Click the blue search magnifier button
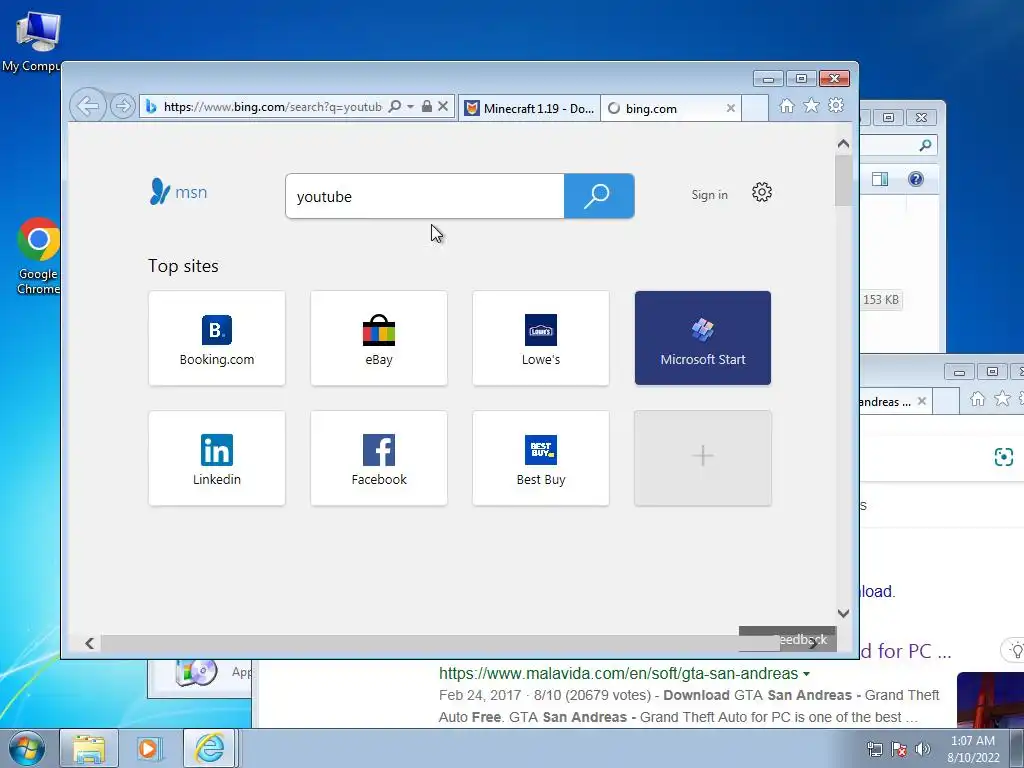This screenshot has width=1024, height=768. 599,196
